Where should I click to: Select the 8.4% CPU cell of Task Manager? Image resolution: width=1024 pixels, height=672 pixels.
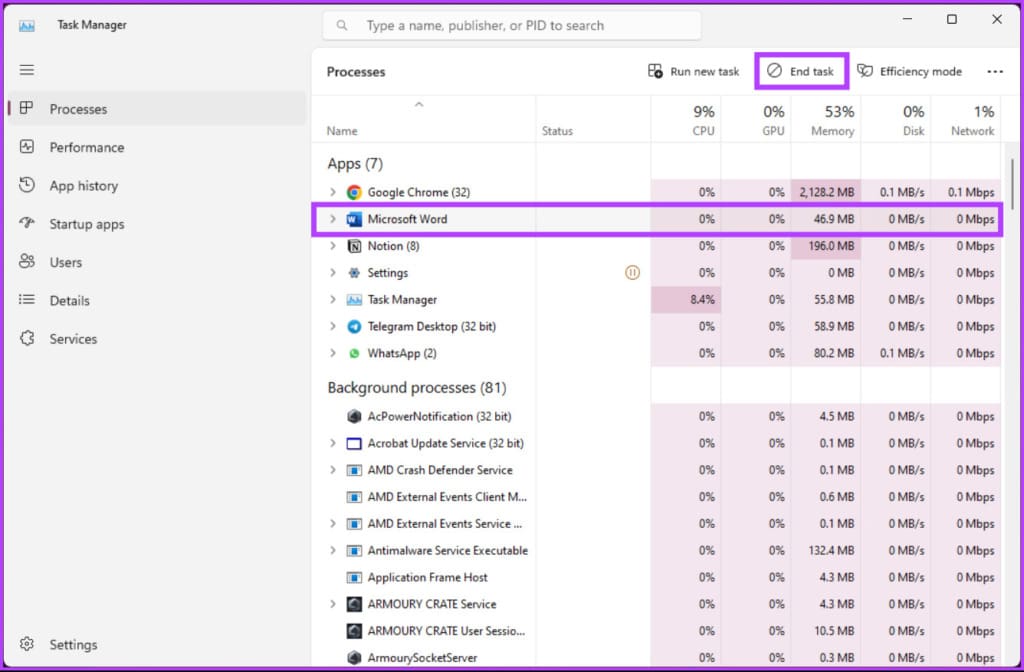[x=686, y=300]
